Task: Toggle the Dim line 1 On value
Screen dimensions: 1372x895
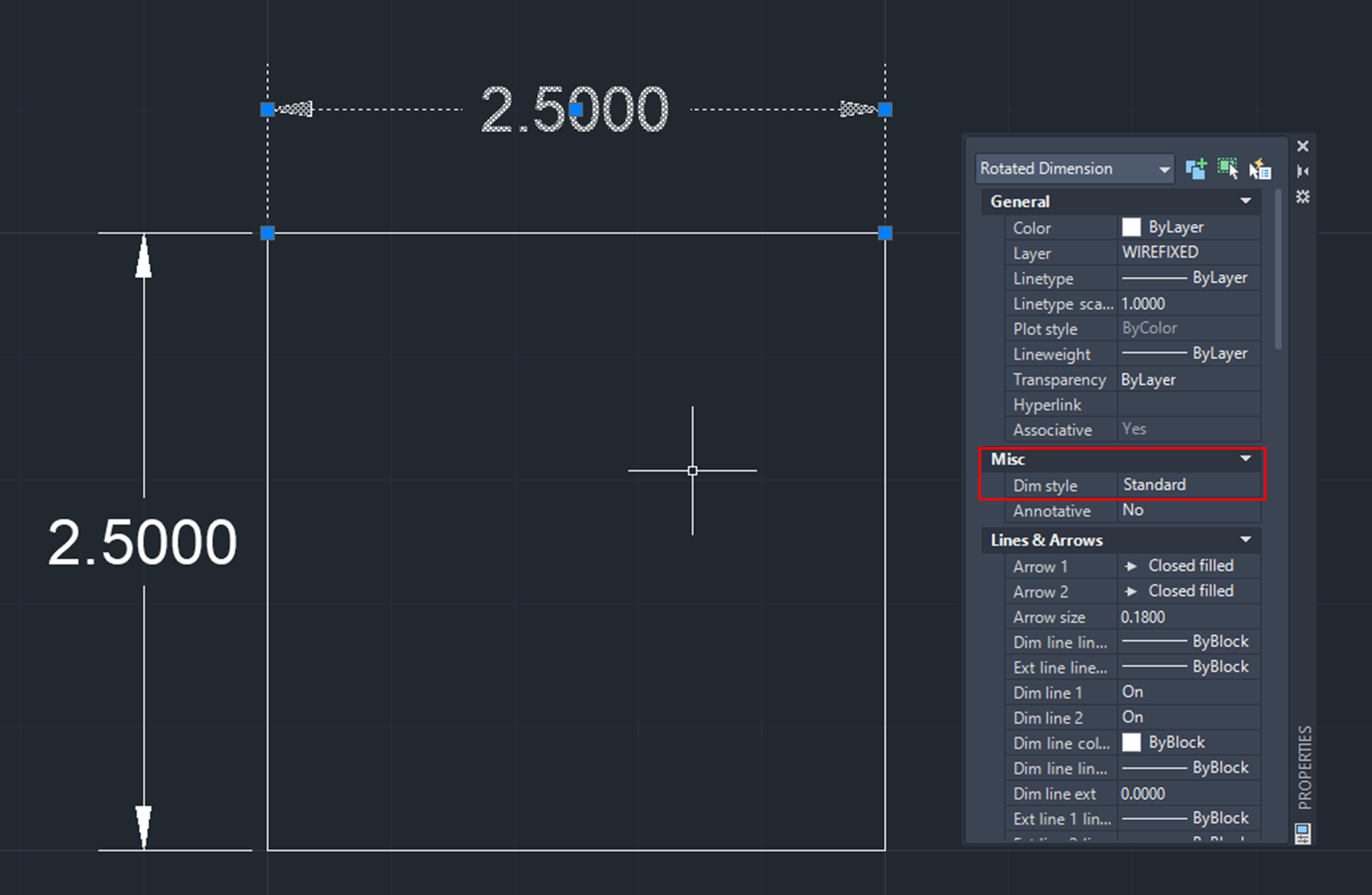Action: 1189,692
